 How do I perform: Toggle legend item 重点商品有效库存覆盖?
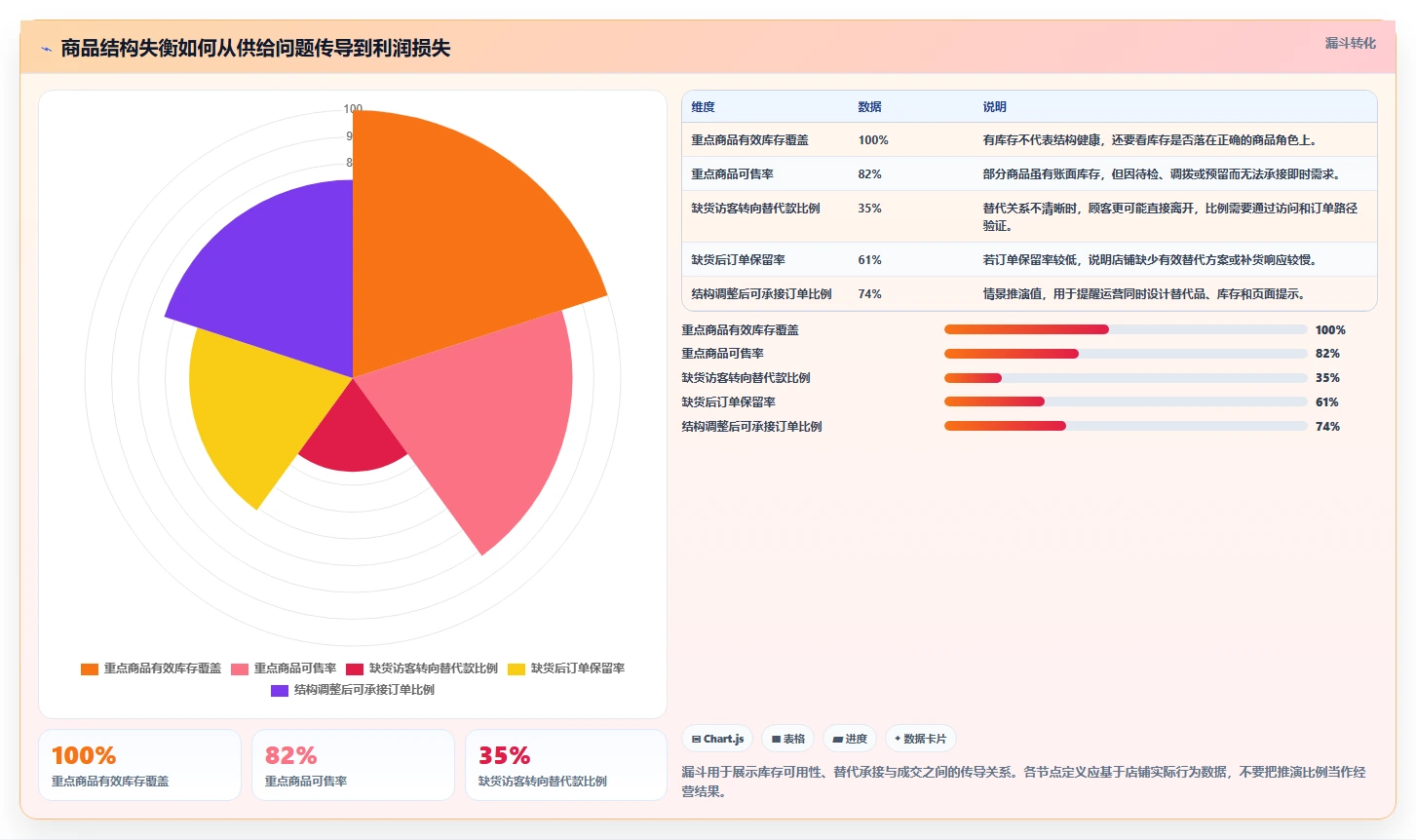tap(151, 668)
